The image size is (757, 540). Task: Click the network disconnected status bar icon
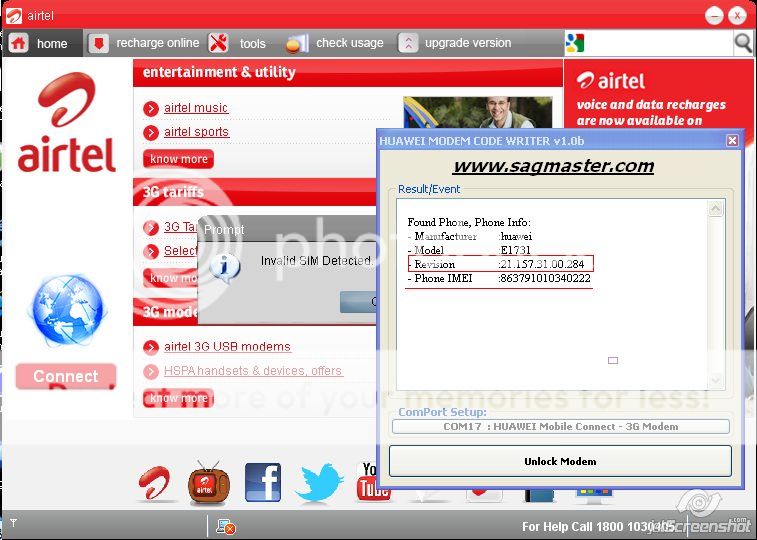click(x=225, y=526)
